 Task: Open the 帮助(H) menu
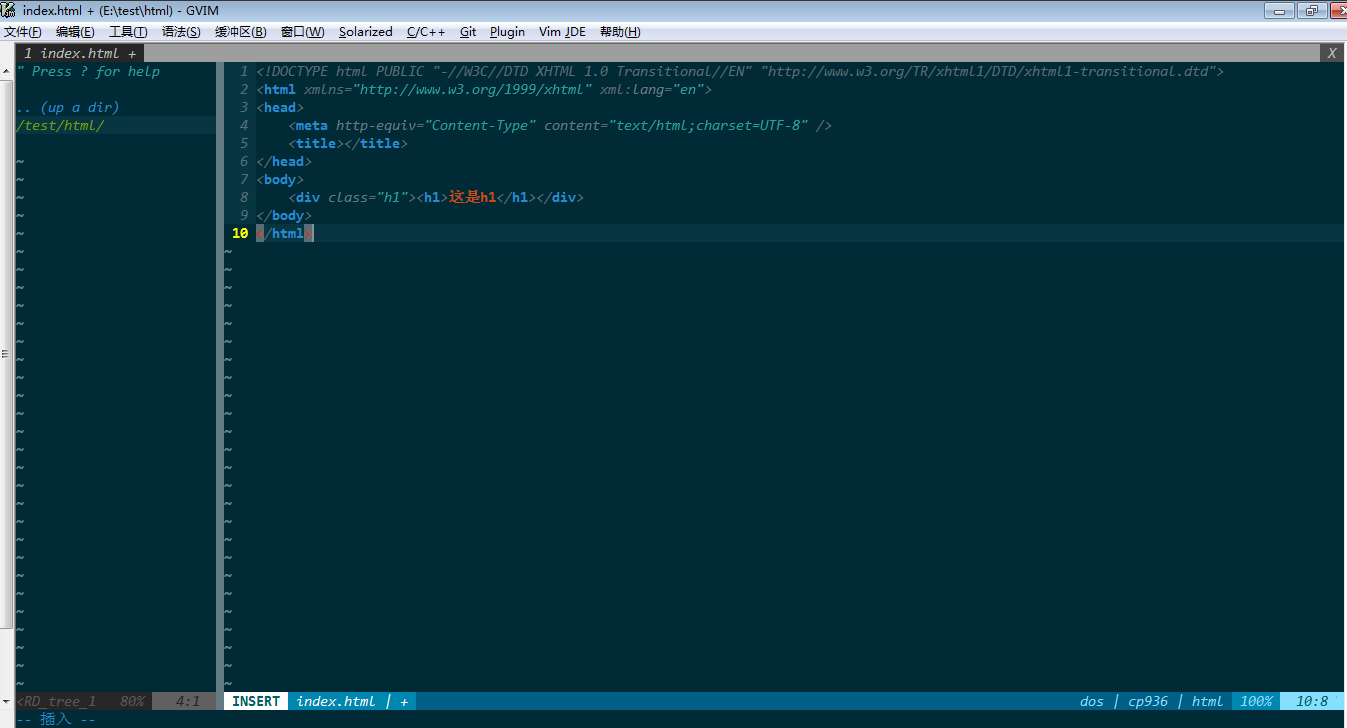coord(620,32)
